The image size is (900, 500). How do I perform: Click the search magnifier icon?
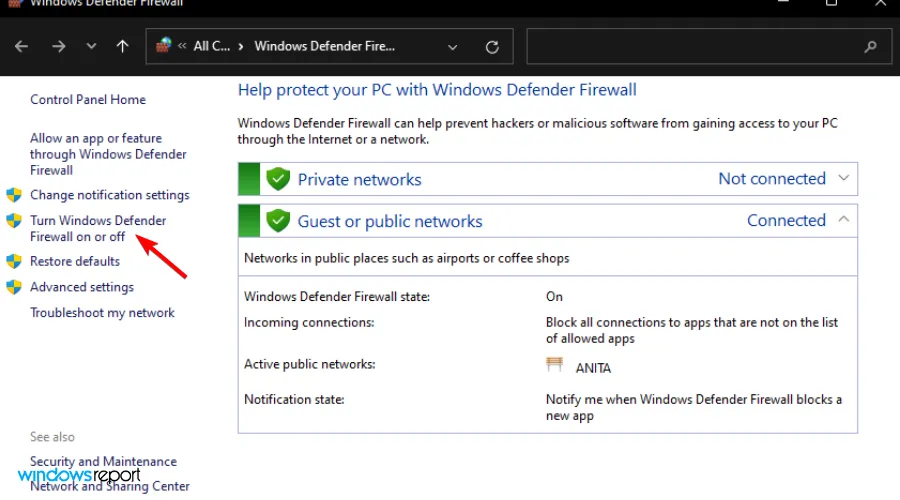tap(870, 47)
